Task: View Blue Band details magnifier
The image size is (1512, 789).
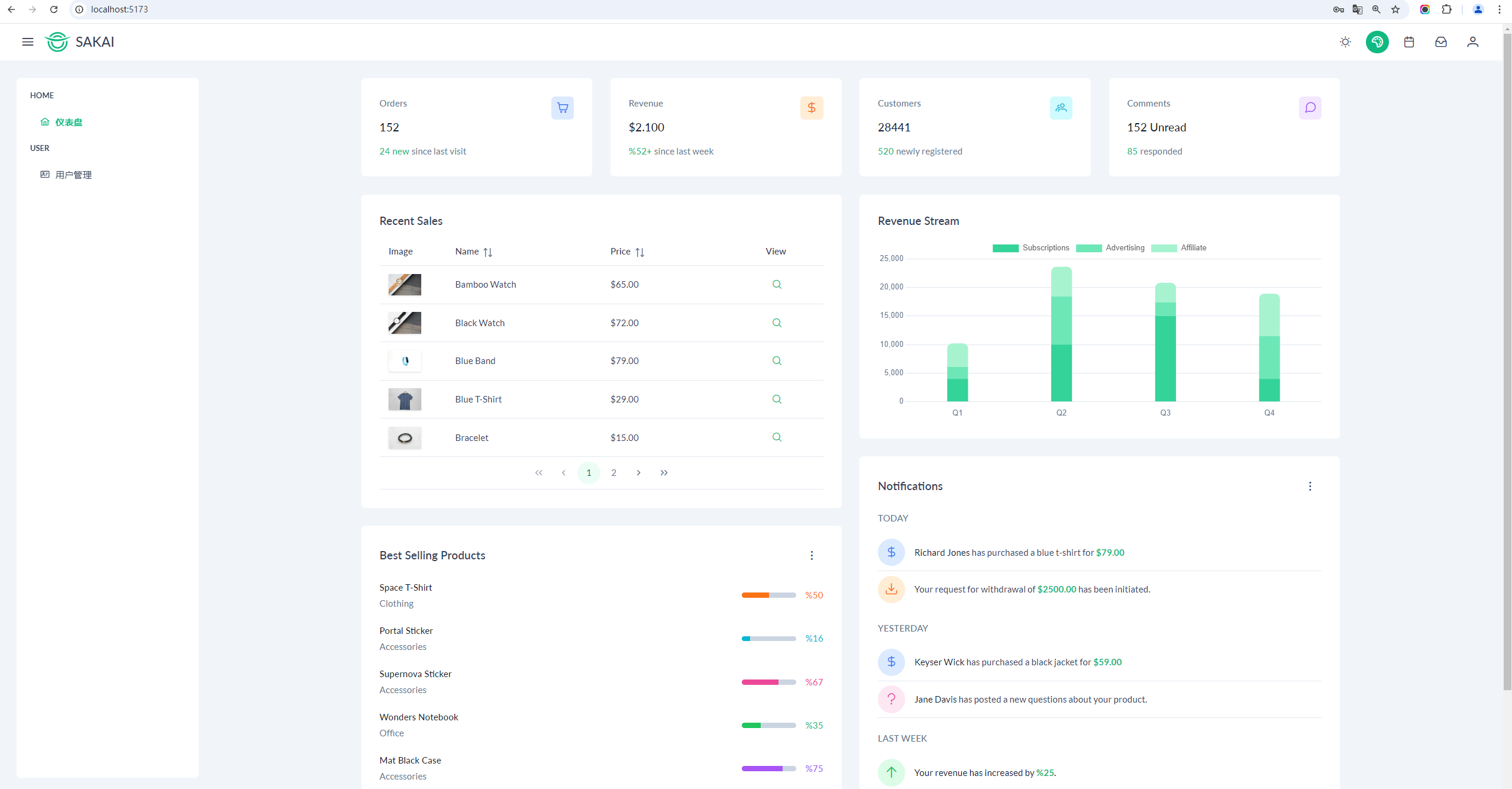Action: [x=777, y=361]
